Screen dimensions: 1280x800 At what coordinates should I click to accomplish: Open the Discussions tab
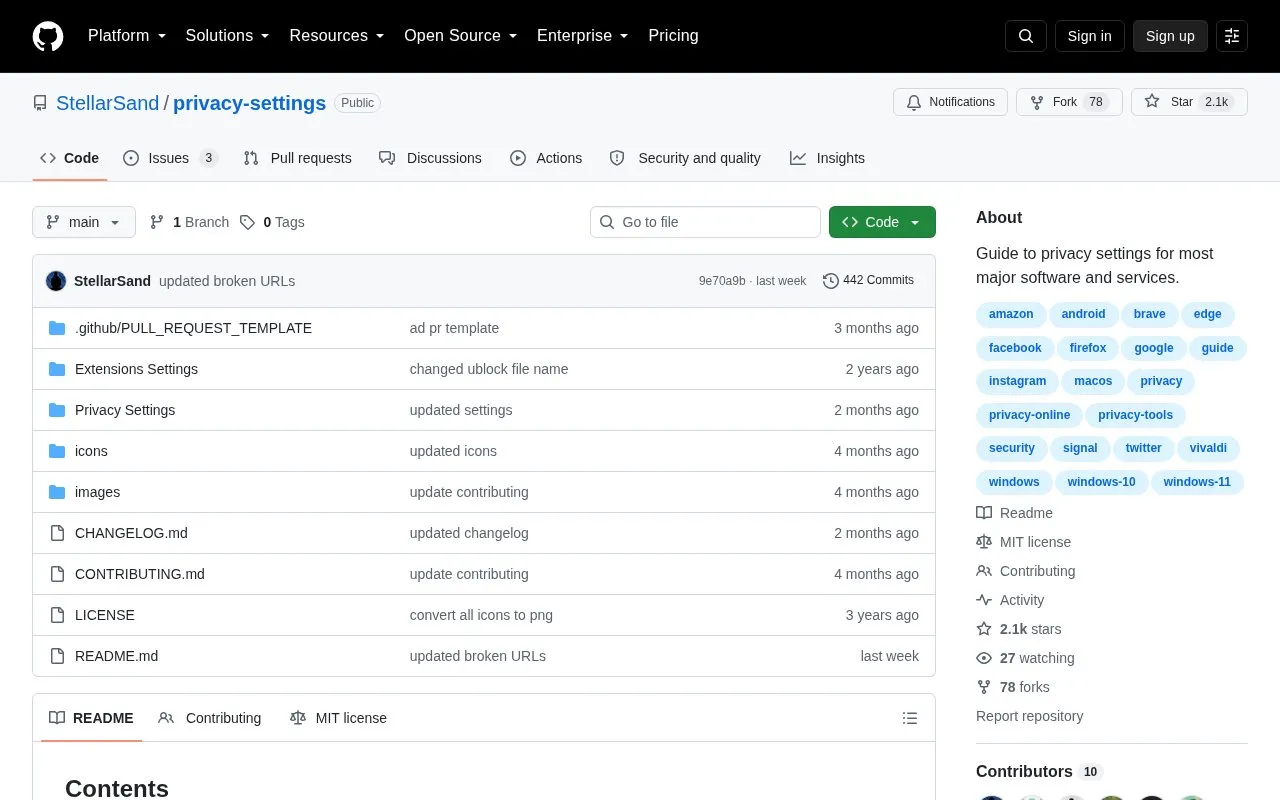[430, 158]
